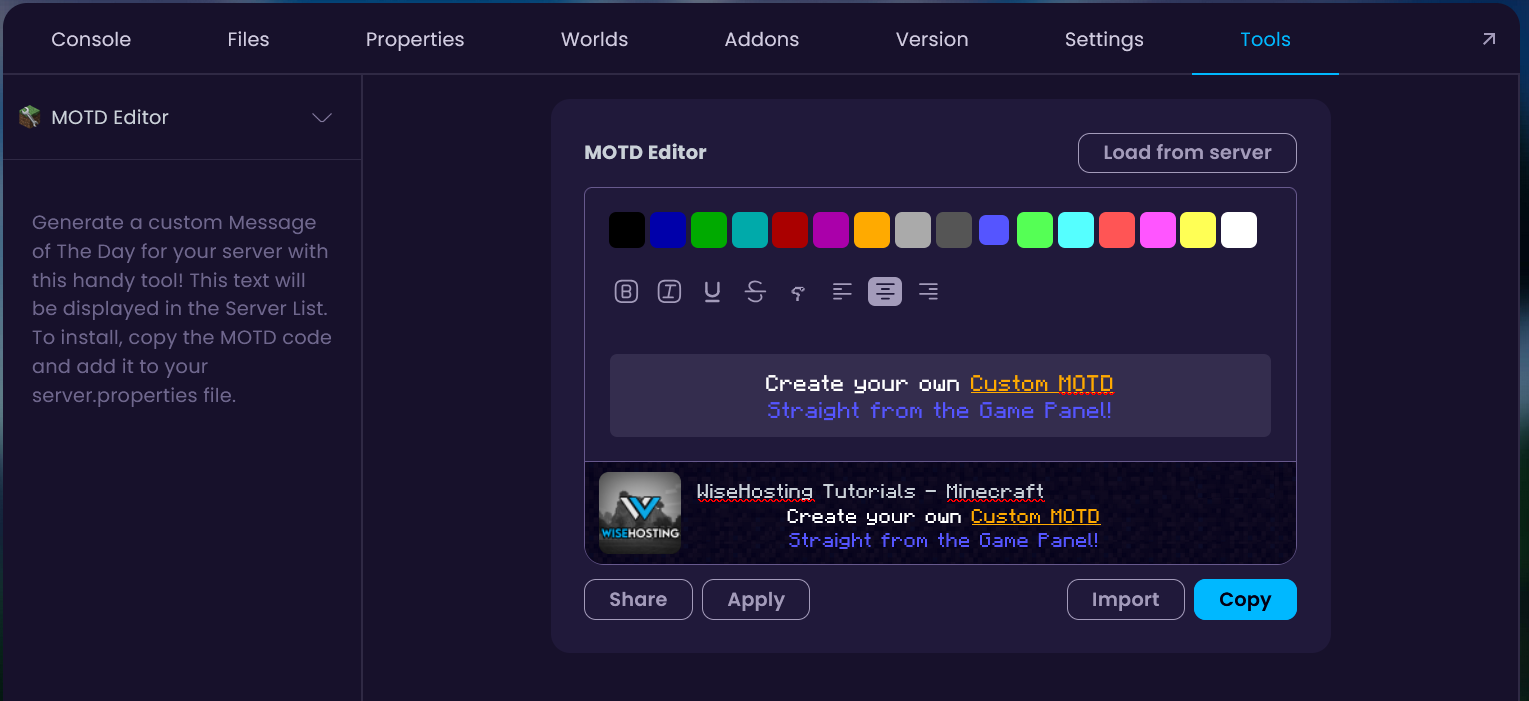Apply the MOTD to the server
This screenshot has width=1529, height=701.
pyautogui.click(x=756, y=600)
